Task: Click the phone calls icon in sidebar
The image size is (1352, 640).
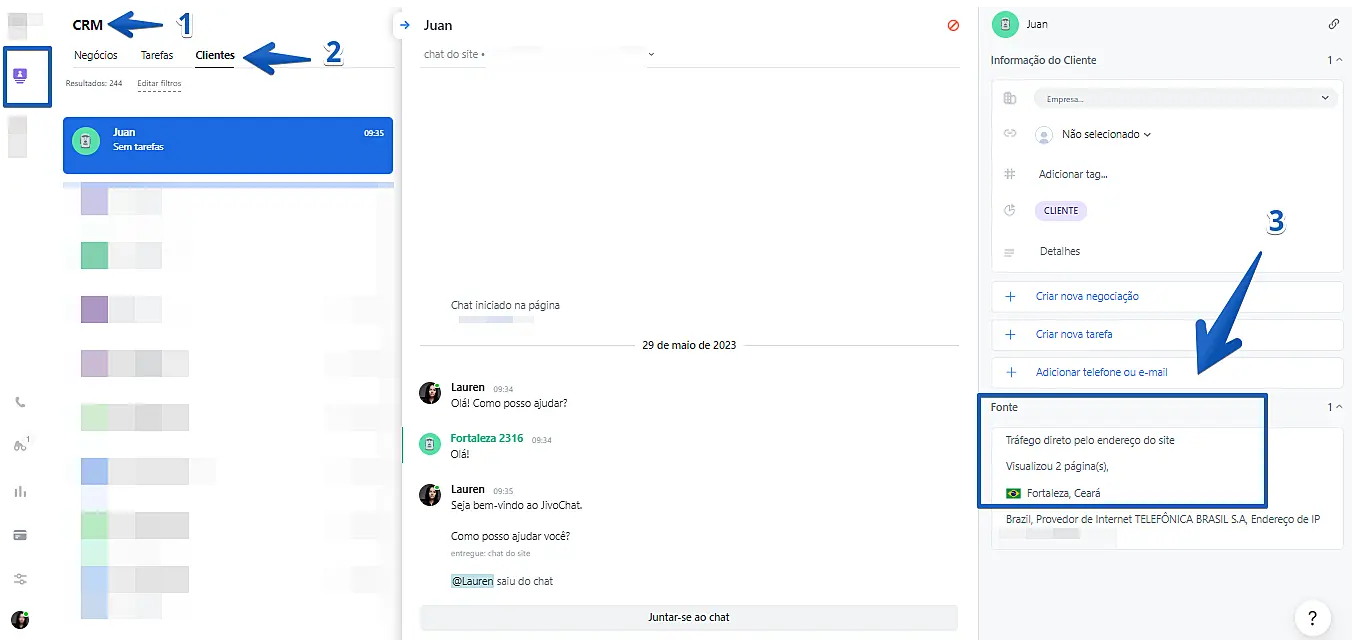Action: (x=20, y=402)
